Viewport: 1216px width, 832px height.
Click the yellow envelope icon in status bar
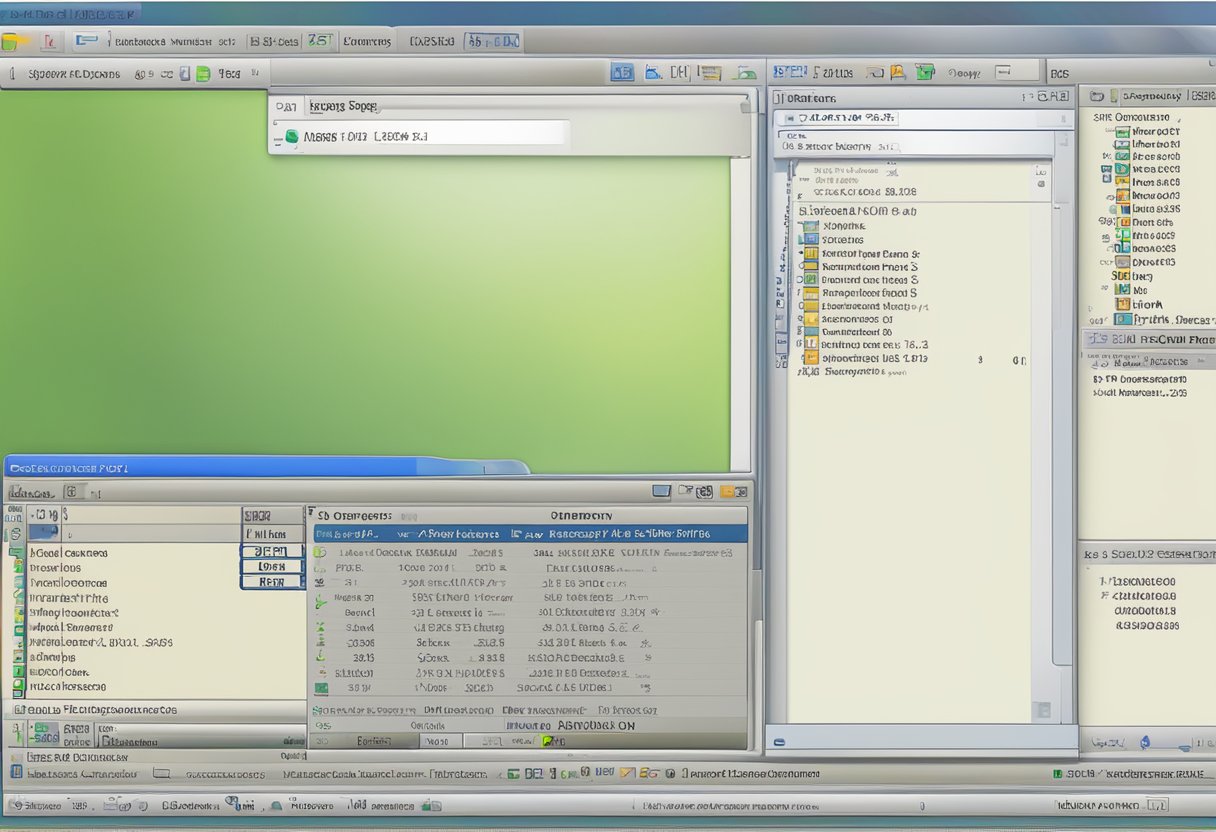pyautogui.click(x=627, y=773)
